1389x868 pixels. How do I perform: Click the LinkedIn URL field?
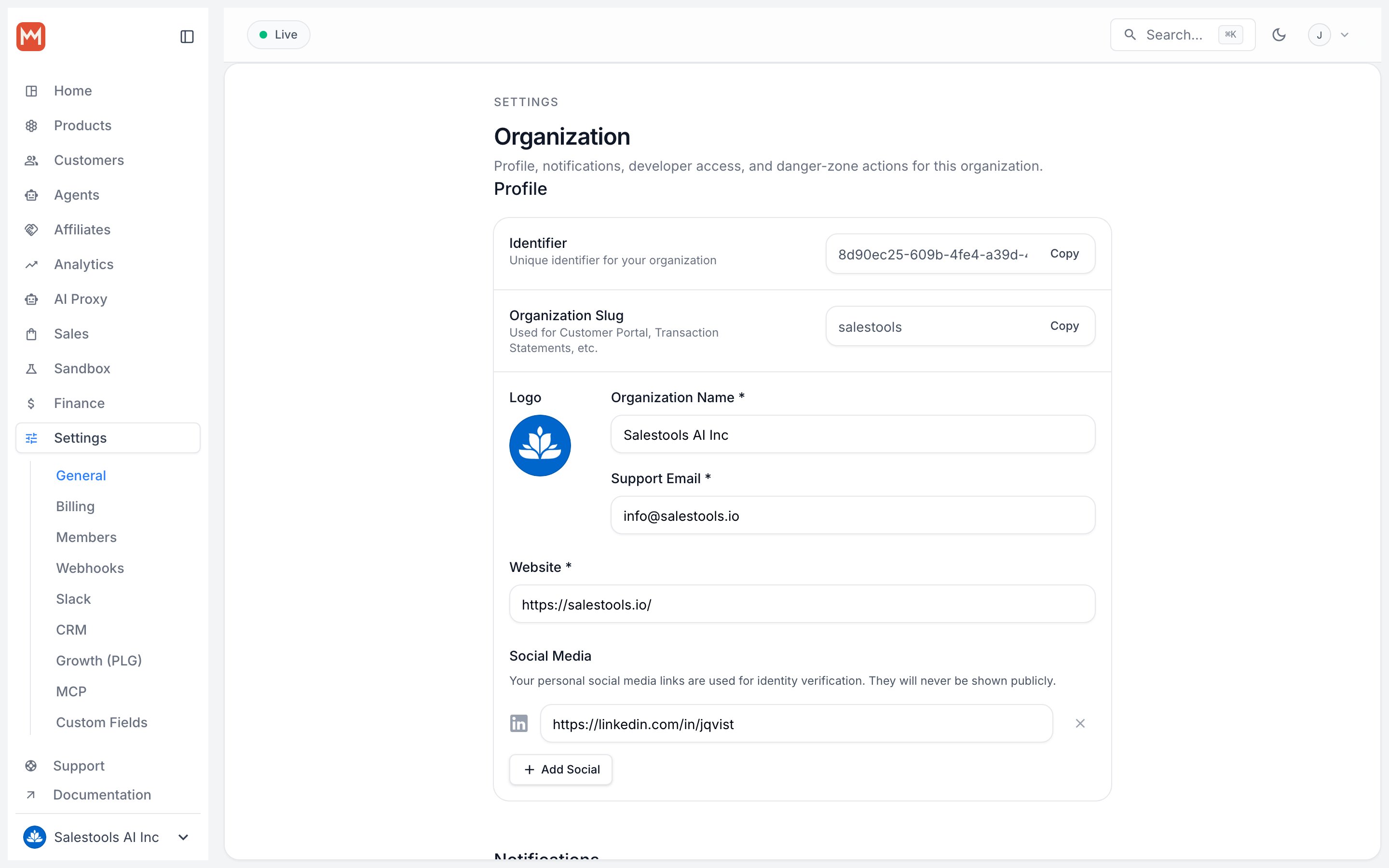(x=796, y=723)
